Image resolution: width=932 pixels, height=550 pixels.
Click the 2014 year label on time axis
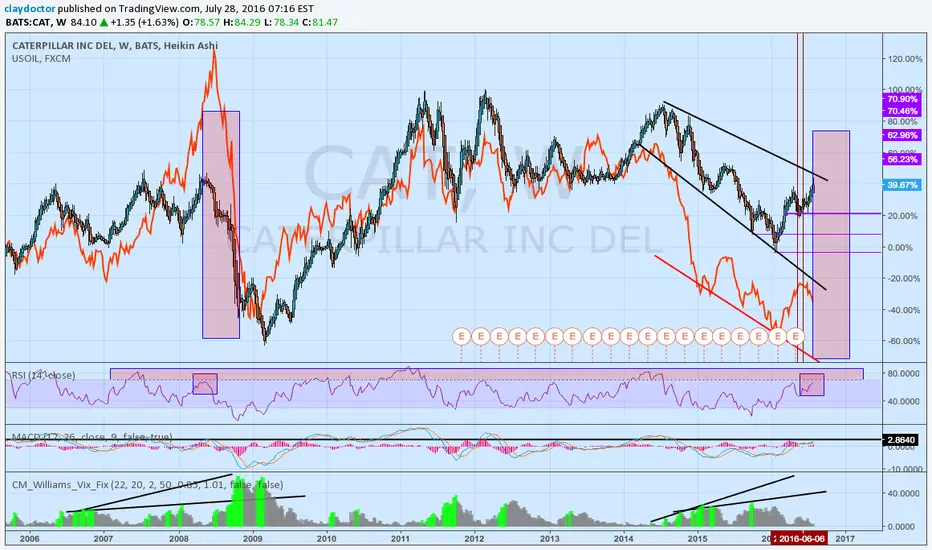pyautogui.click(x=624, y=539)
